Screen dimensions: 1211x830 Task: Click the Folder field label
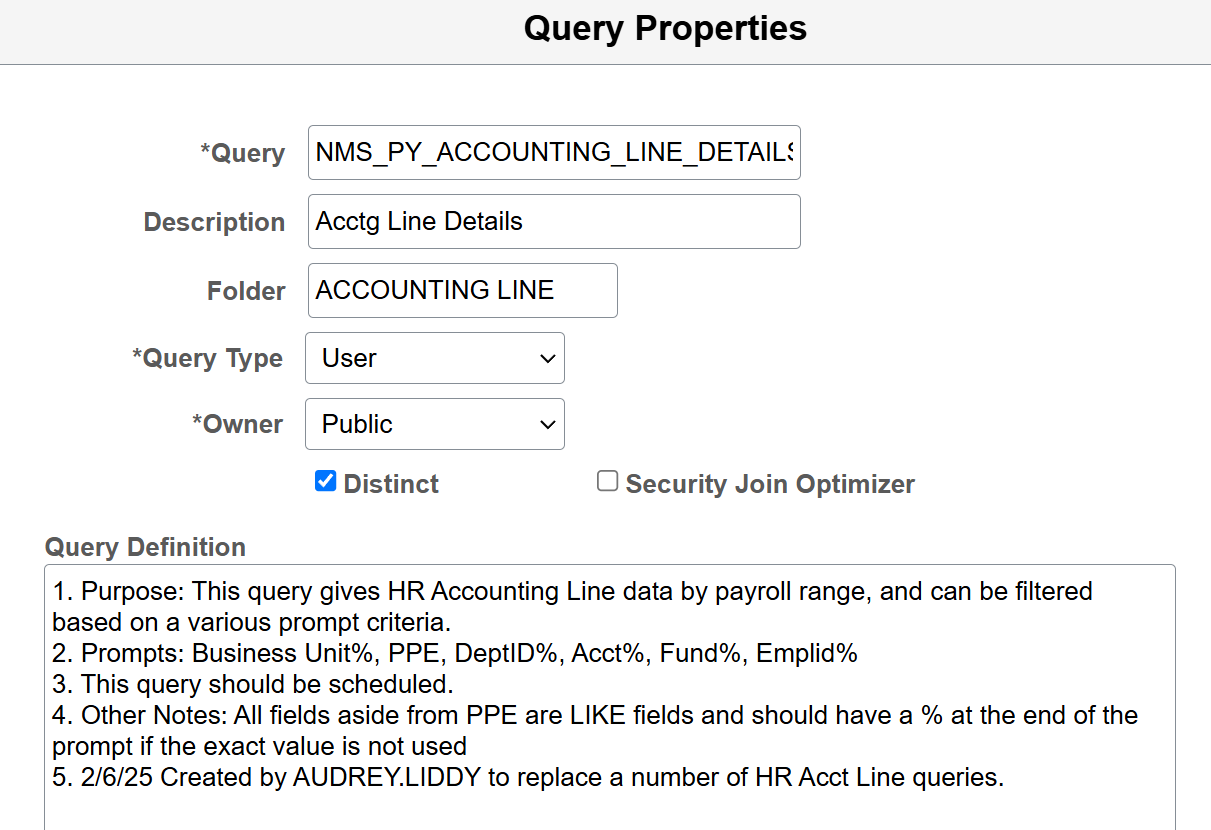246,291
